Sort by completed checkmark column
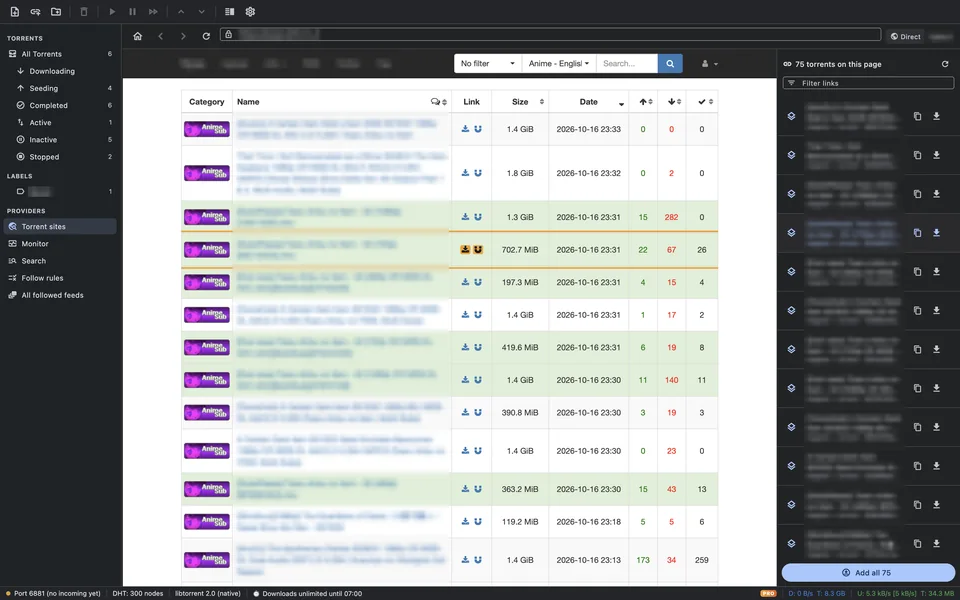This screenshot has height=600, width=960. [x=702, y=102]
